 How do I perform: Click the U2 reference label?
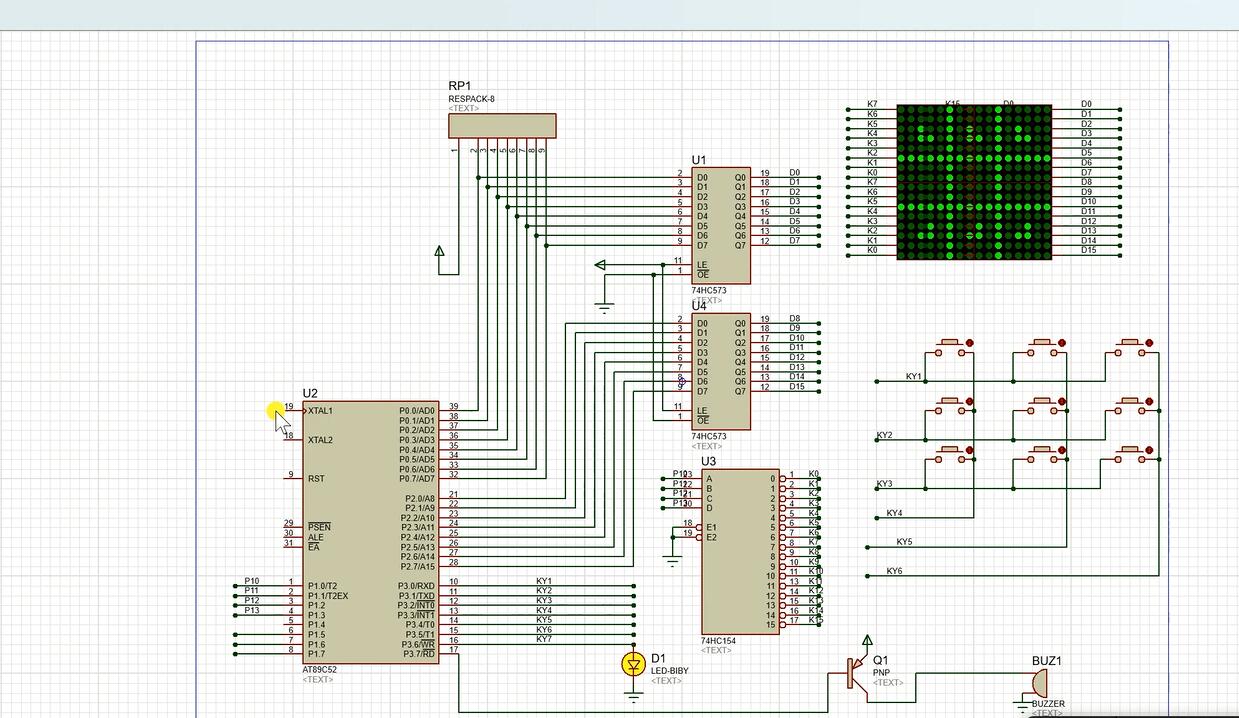[310, 394]
